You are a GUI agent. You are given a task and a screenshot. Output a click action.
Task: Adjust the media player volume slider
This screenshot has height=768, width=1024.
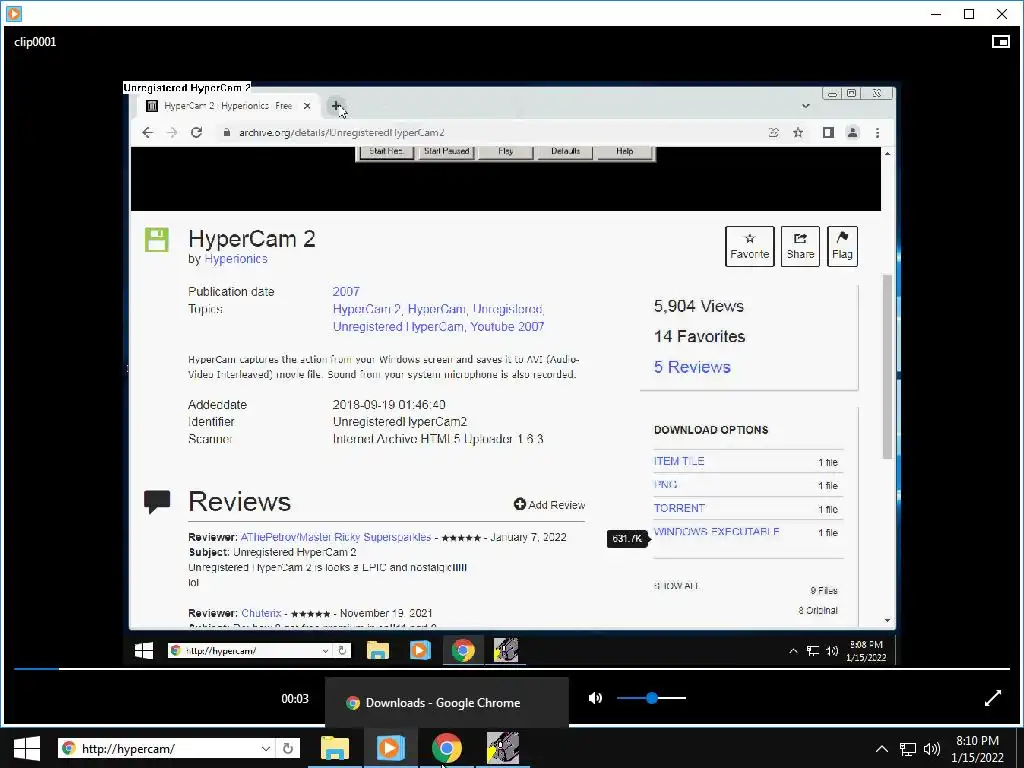[x=651, y=698]
